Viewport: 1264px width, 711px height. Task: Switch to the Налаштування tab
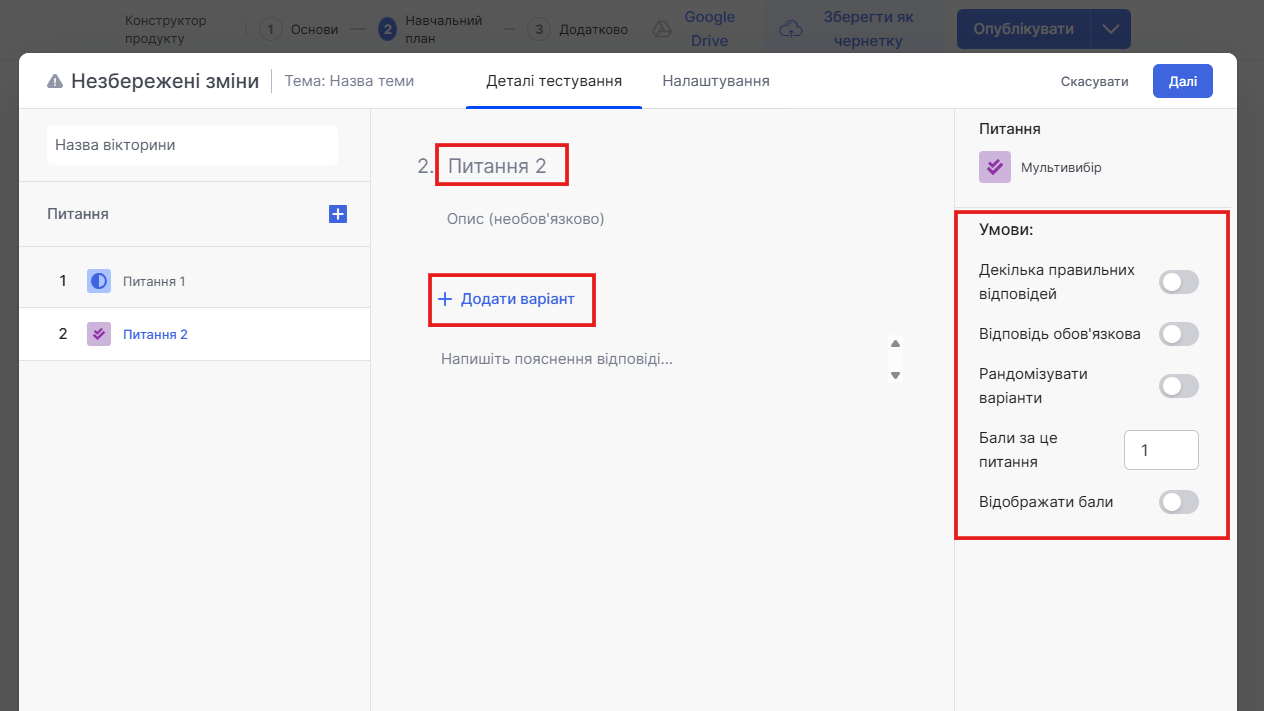click(715, 81)
